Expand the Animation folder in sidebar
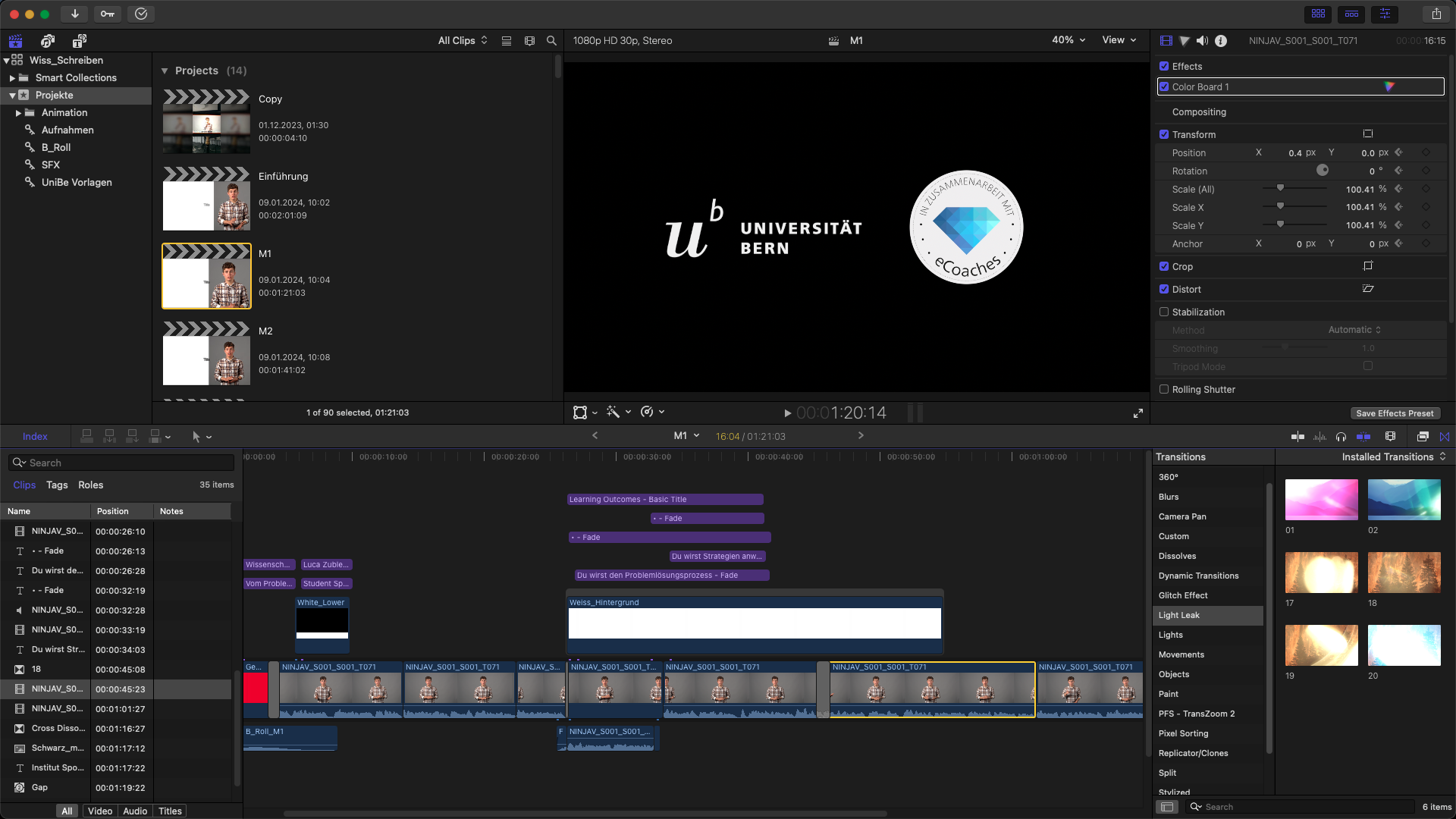Image resolution: width=1456 pixels, height=819 pixels. pos(18,113)
